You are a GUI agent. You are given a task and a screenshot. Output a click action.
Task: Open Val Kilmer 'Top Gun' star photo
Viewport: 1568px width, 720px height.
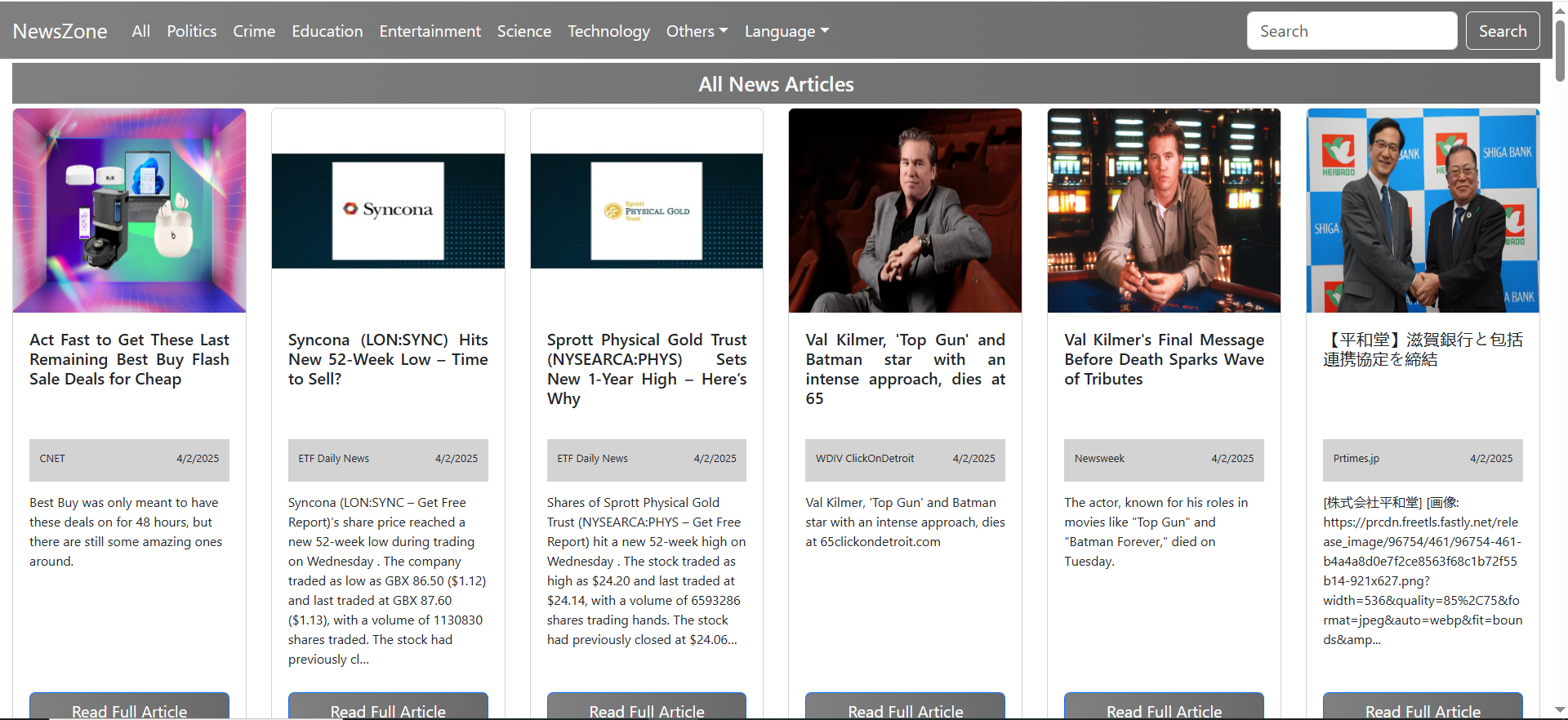click(x=905, y=211)
